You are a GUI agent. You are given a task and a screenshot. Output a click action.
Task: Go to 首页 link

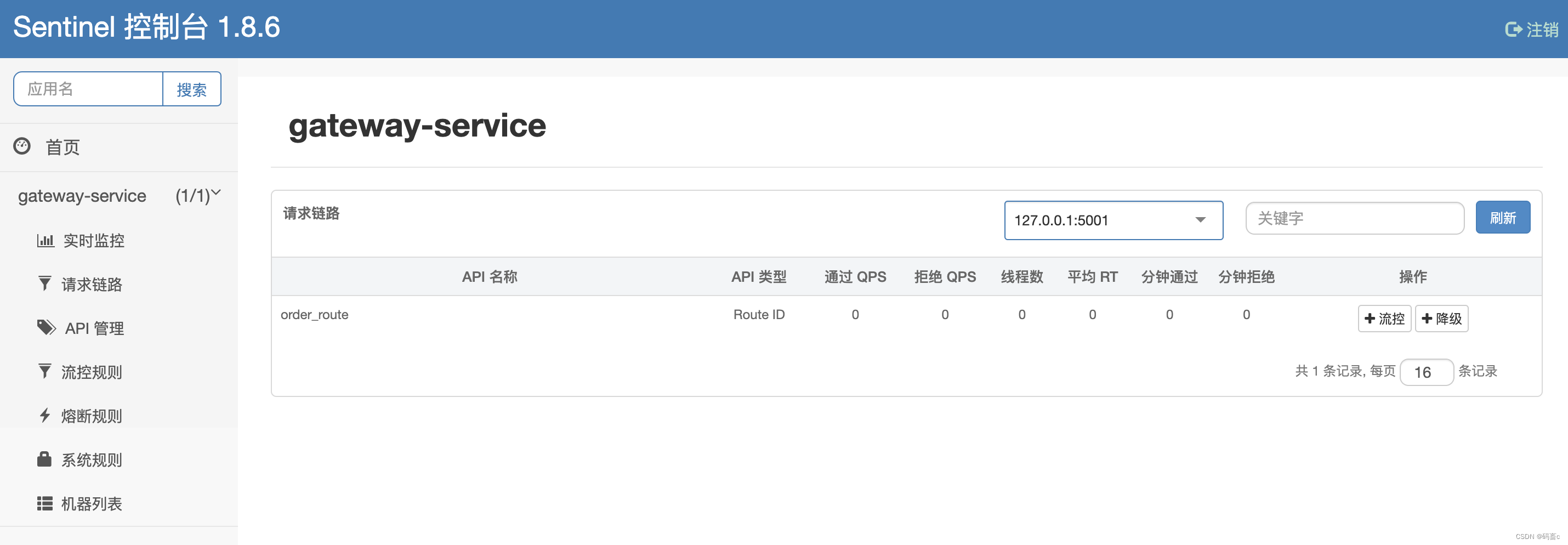pyautogui.click(x=63, y=147)
